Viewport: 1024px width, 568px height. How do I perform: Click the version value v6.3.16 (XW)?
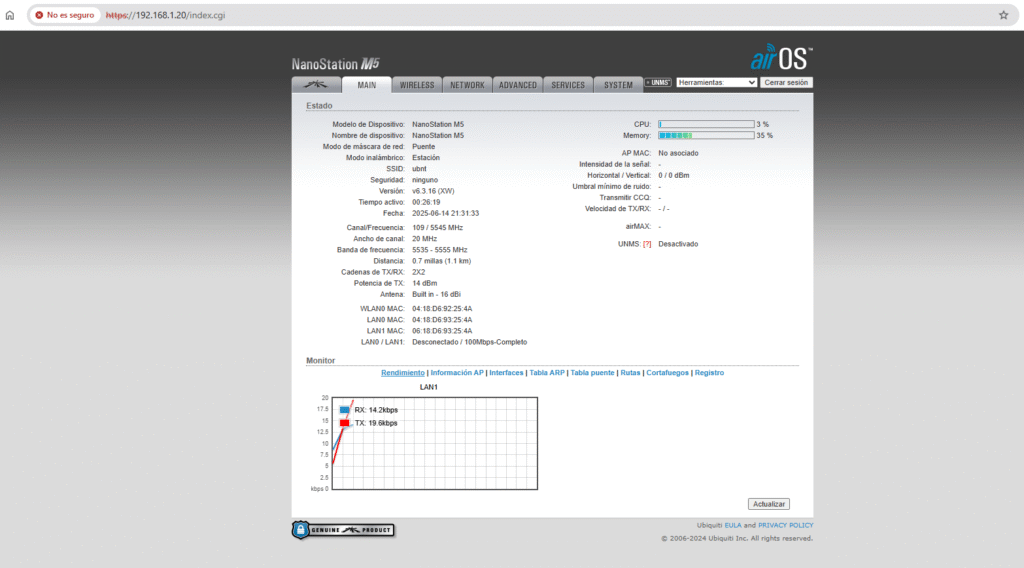(433, 191)
